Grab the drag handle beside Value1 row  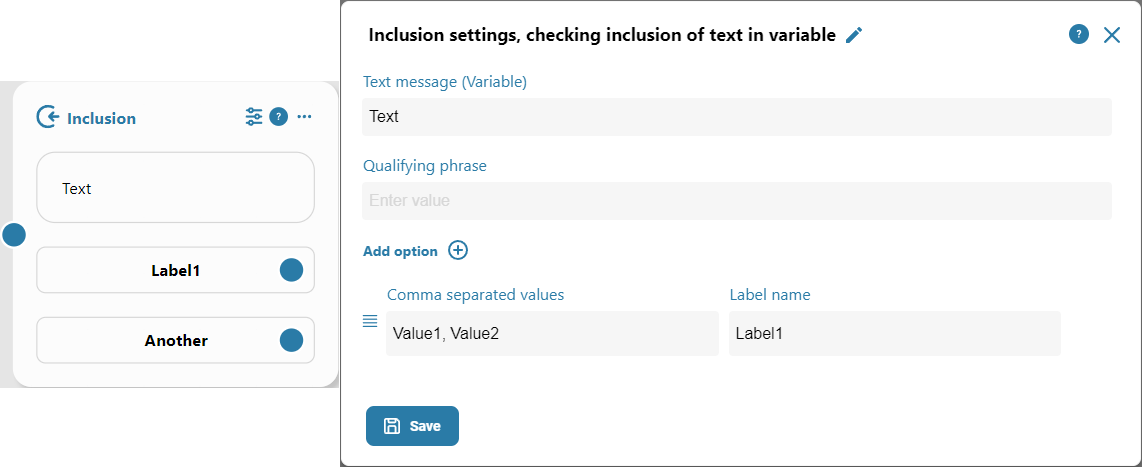370,321
